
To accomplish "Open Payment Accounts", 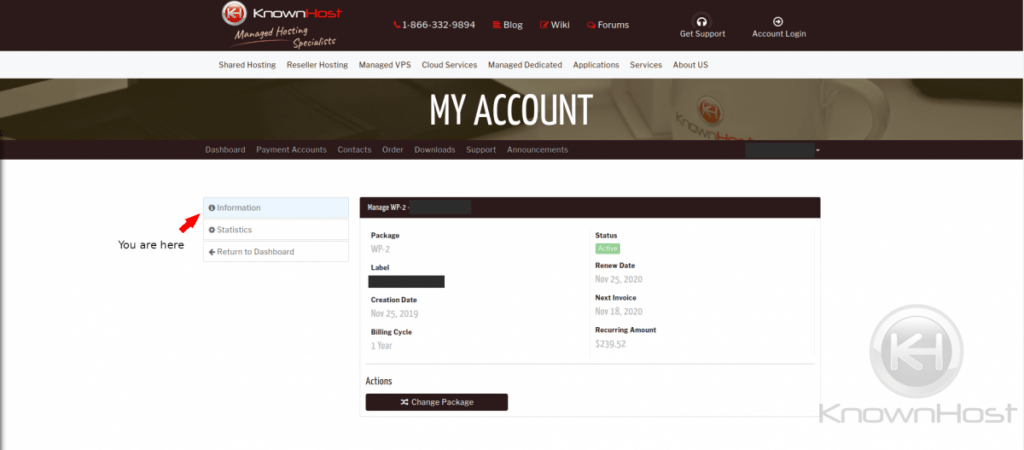I will 291,150.
